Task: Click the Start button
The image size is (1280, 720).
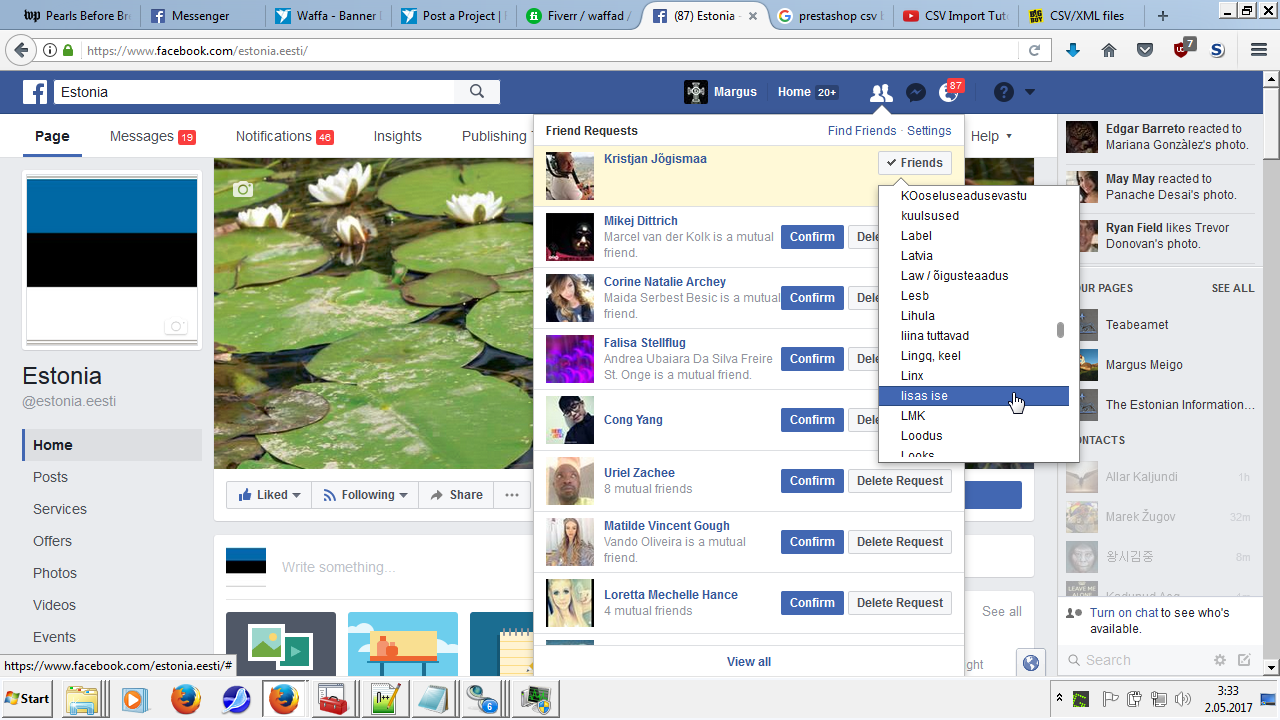Action: coord(28,698)
